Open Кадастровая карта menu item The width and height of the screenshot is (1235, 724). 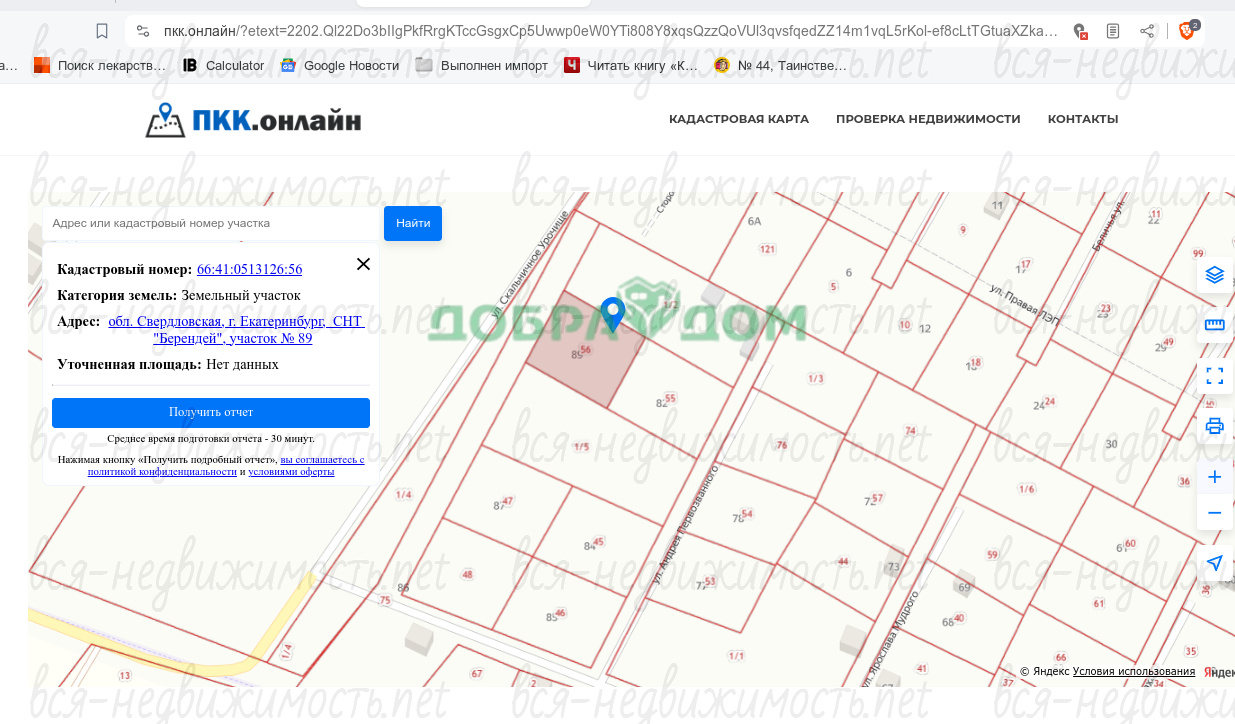pos(738,119)
